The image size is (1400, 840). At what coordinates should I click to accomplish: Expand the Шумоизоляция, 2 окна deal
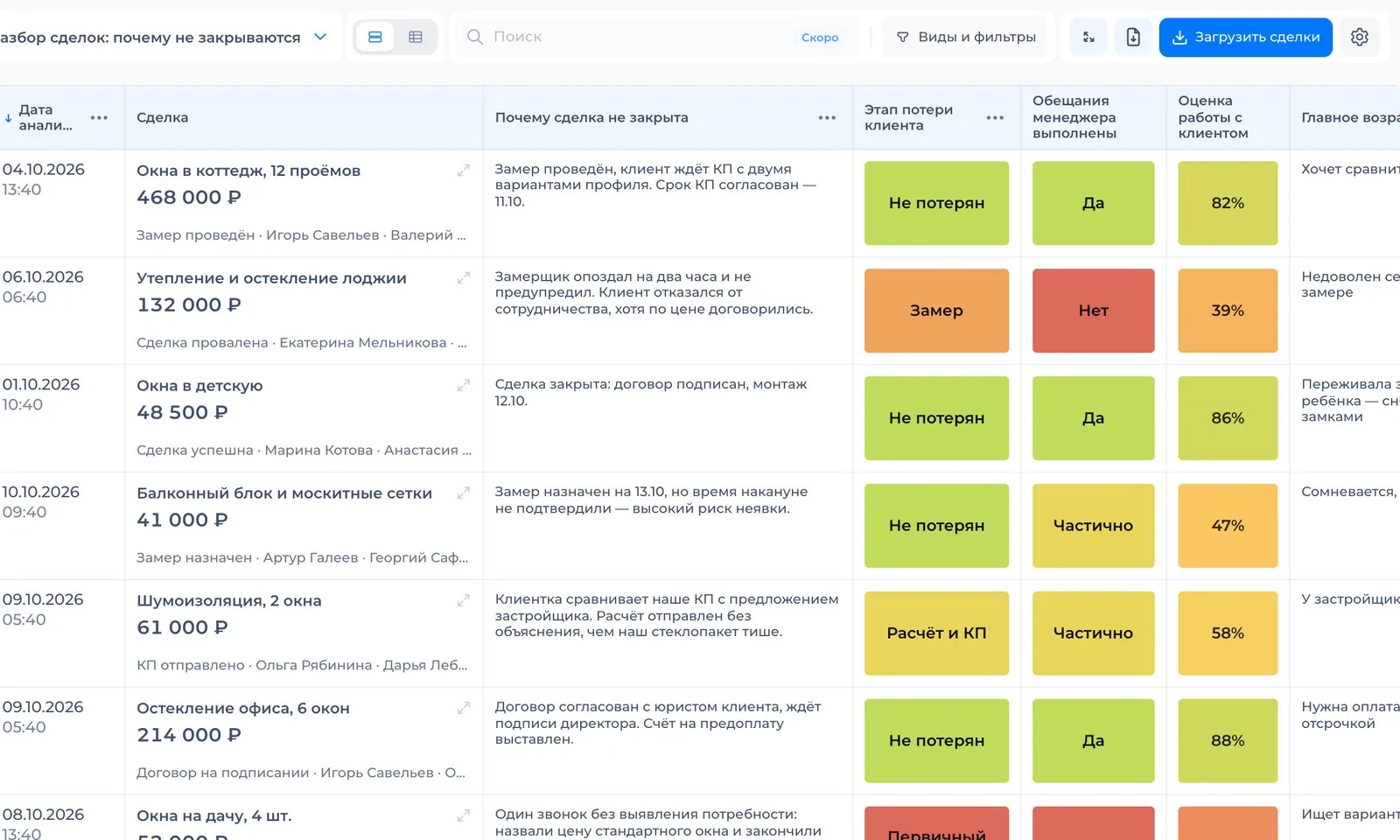point(464,600)
